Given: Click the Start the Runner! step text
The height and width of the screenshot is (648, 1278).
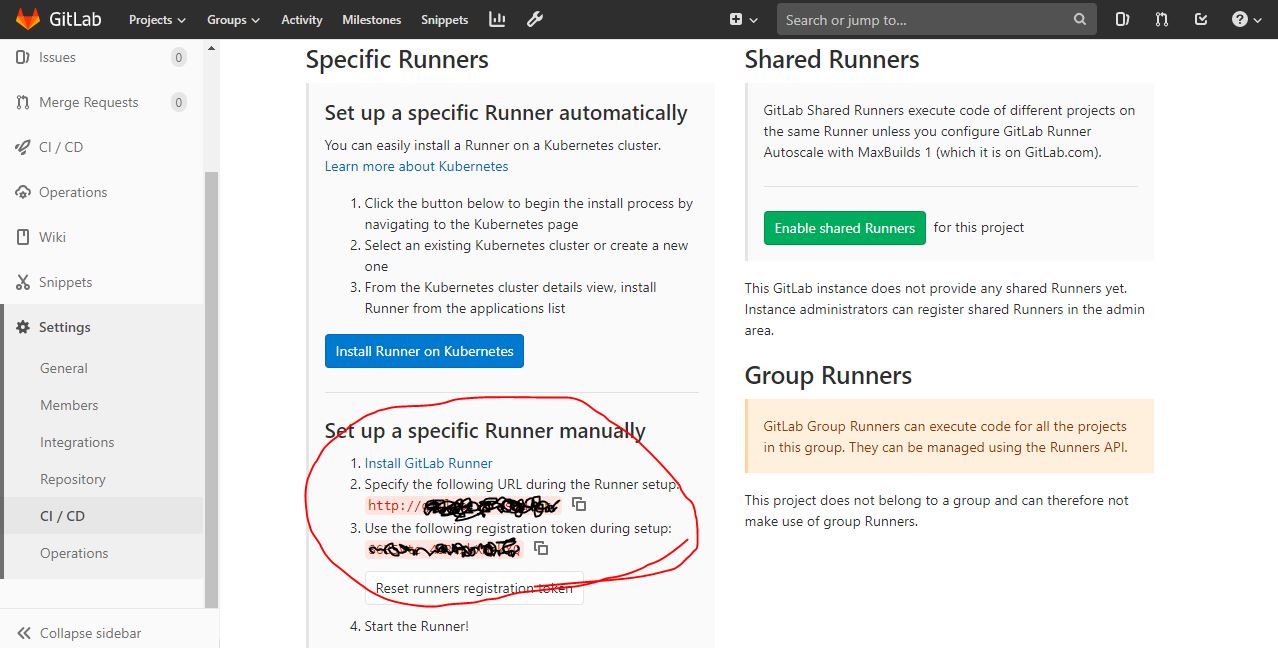Looking at the screenshot, I should click(416, 626).
